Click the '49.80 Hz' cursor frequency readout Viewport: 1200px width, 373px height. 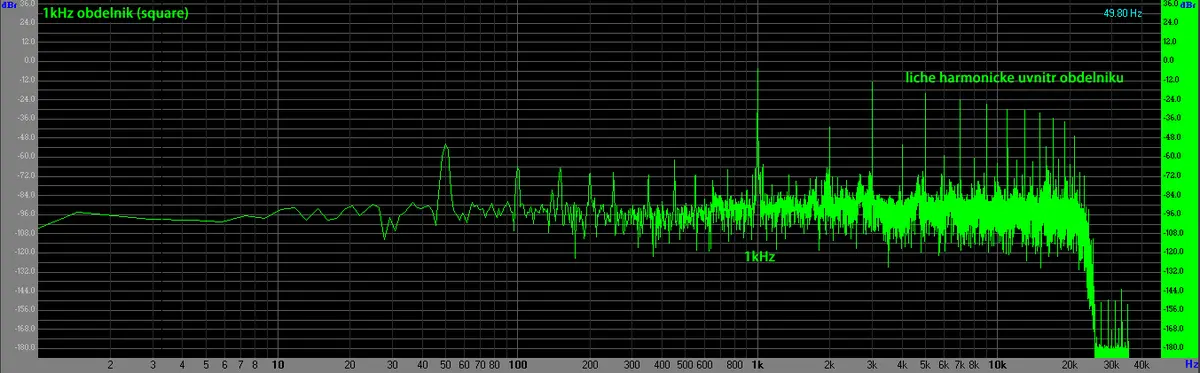point(1123,14)
